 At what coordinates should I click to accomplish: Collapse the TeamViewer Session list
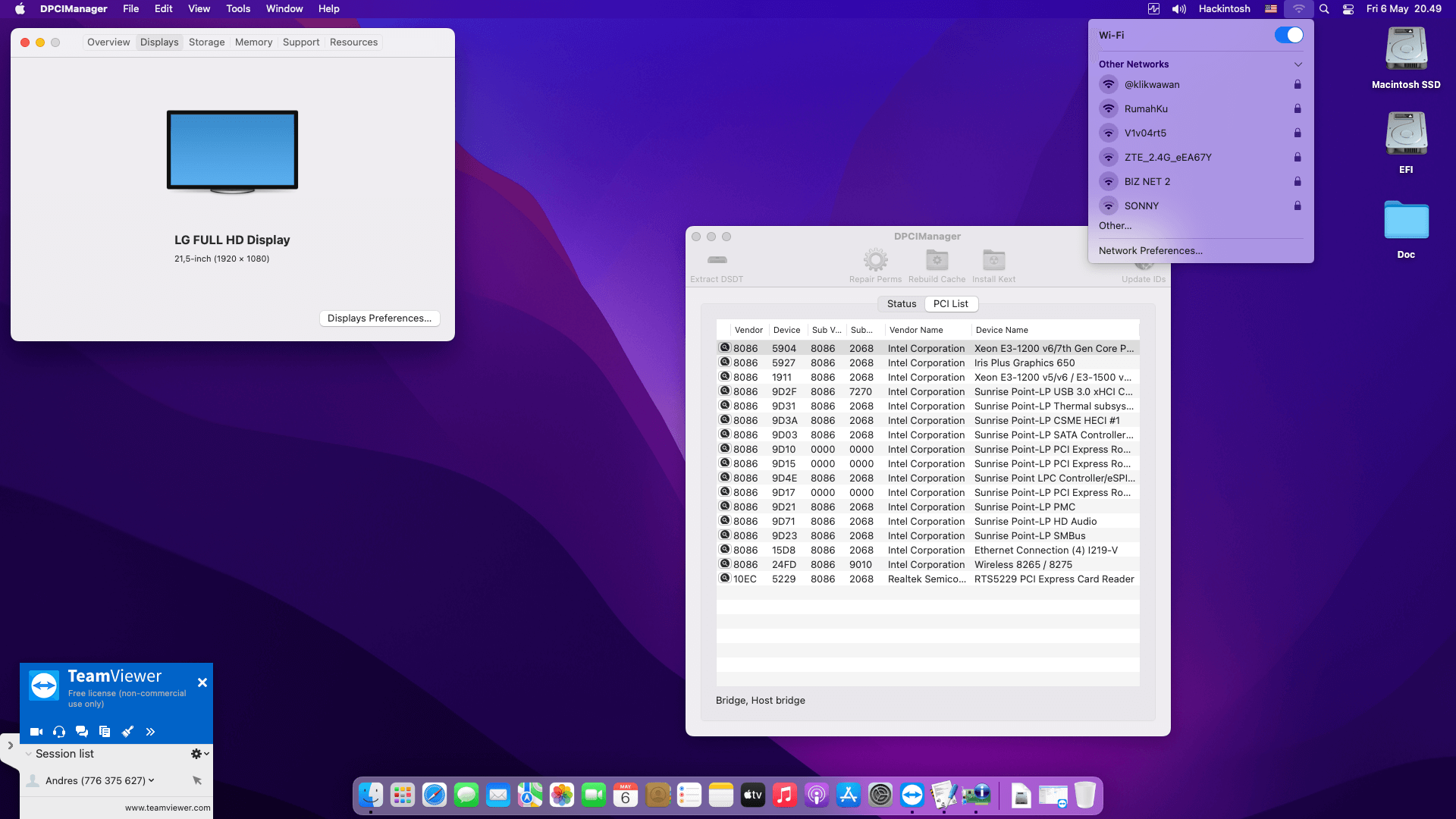[x=29, y=754]
